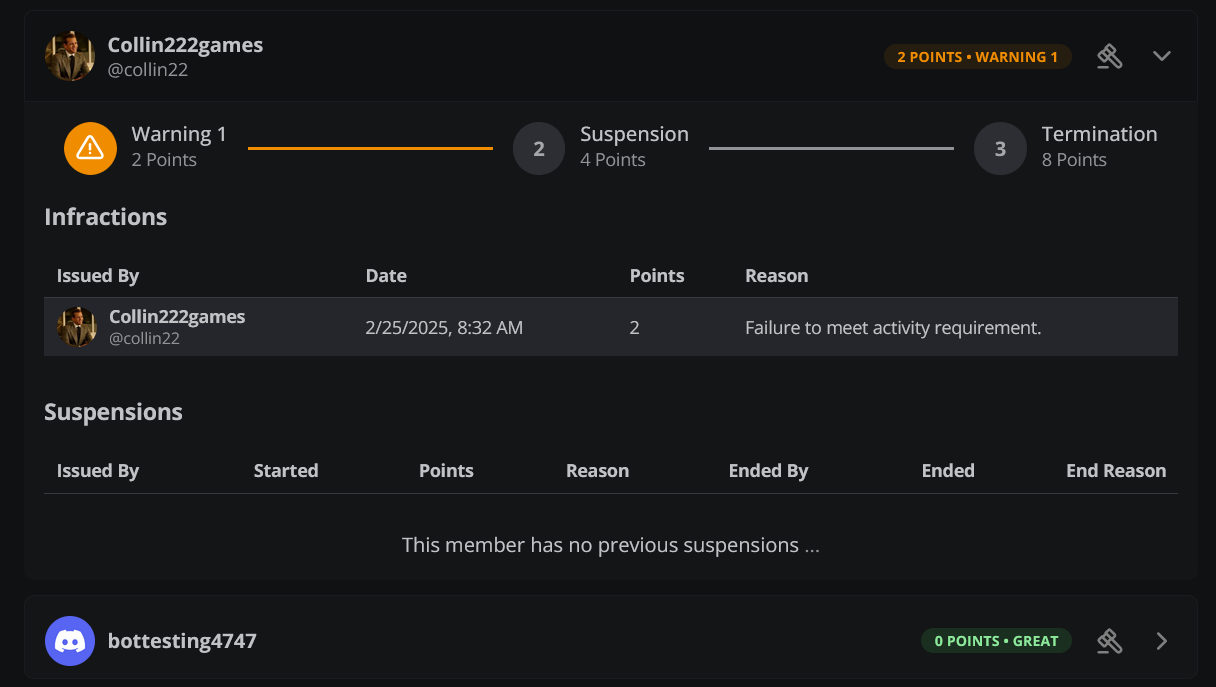The image size is (1216, 687).
Task: Click the Suspension step 2 circle
Action: tap(539, 148)
